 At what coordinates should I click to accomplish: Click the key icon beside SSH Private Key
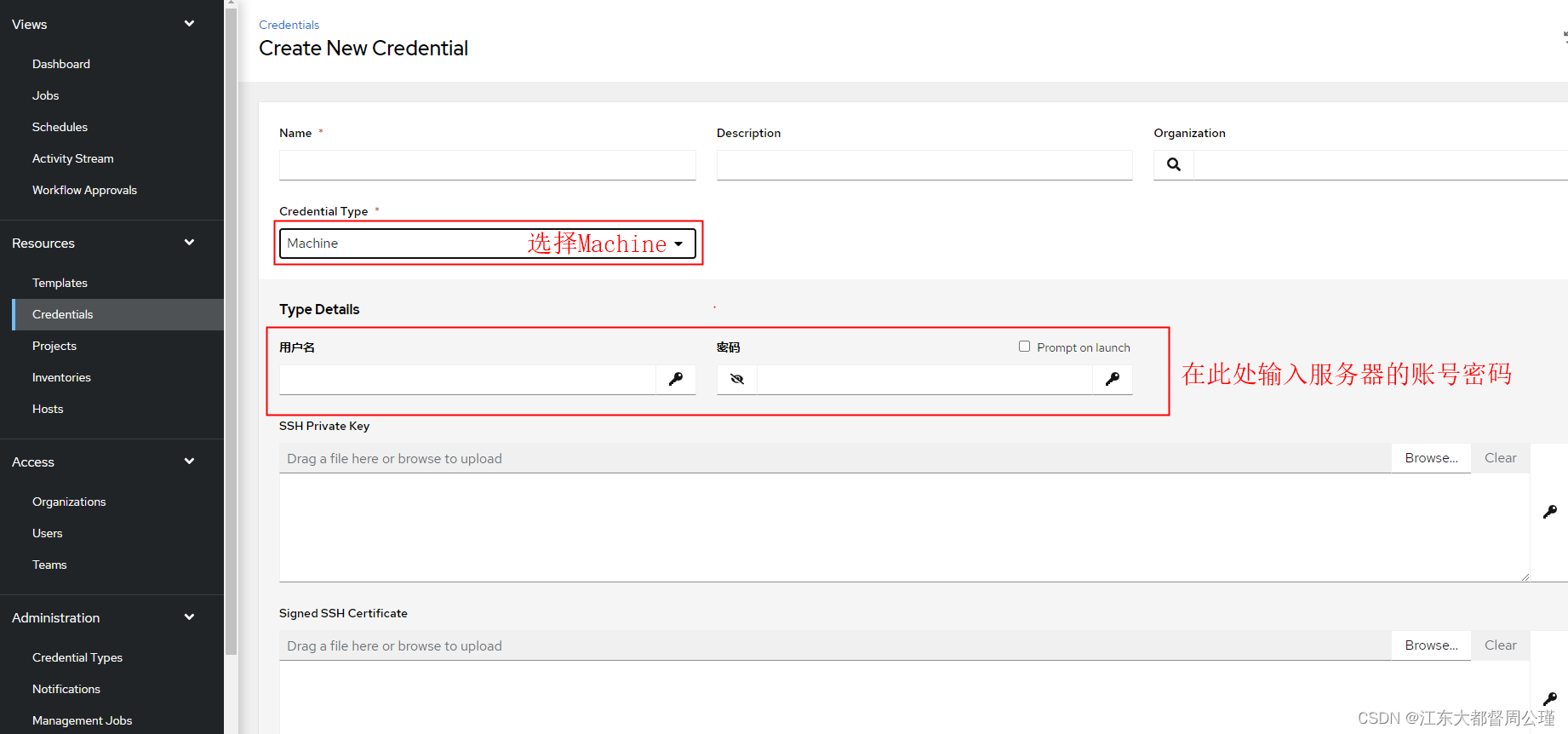(x=1550, y=512)
